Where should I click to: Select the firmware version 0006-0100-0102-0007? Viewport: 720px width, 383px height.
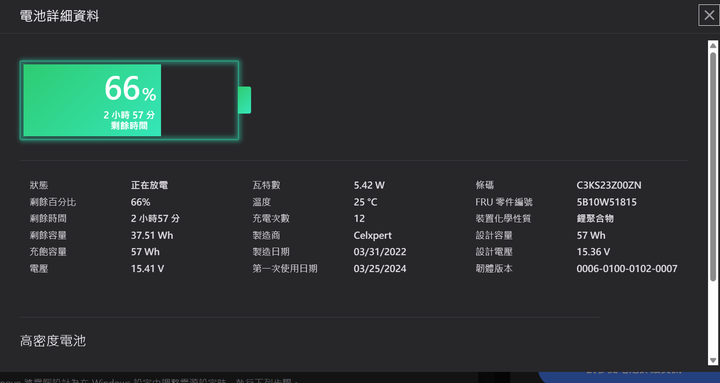click(627, 269)
